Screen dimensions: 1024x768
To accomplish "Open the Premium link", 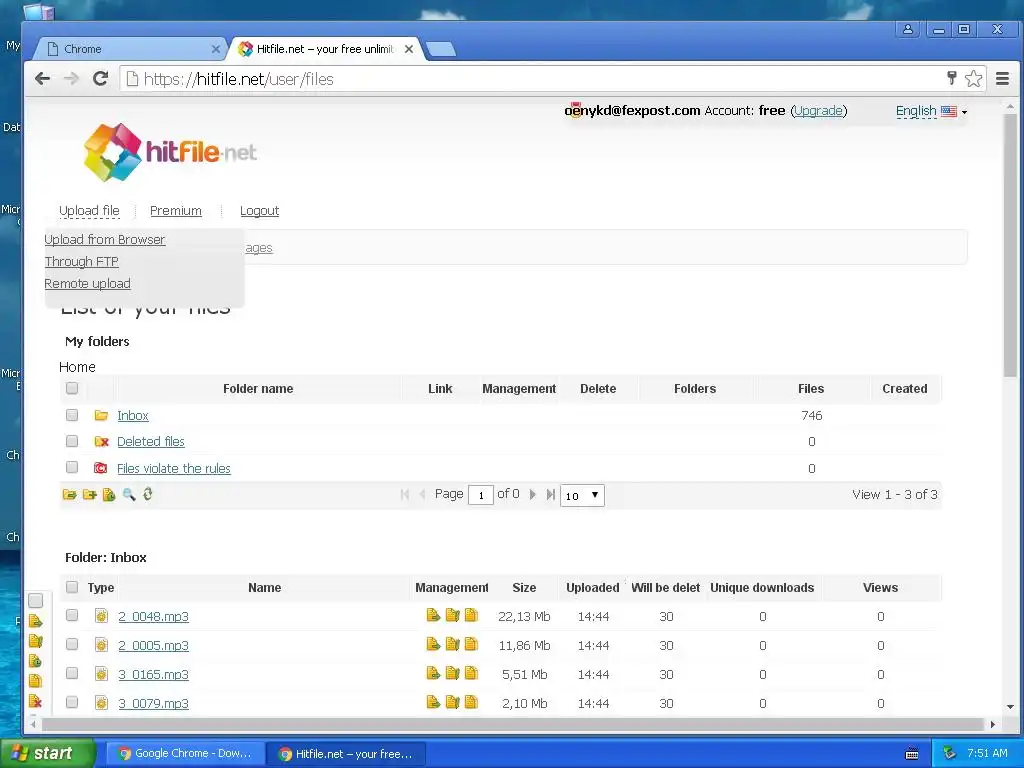I will point(176,210).
